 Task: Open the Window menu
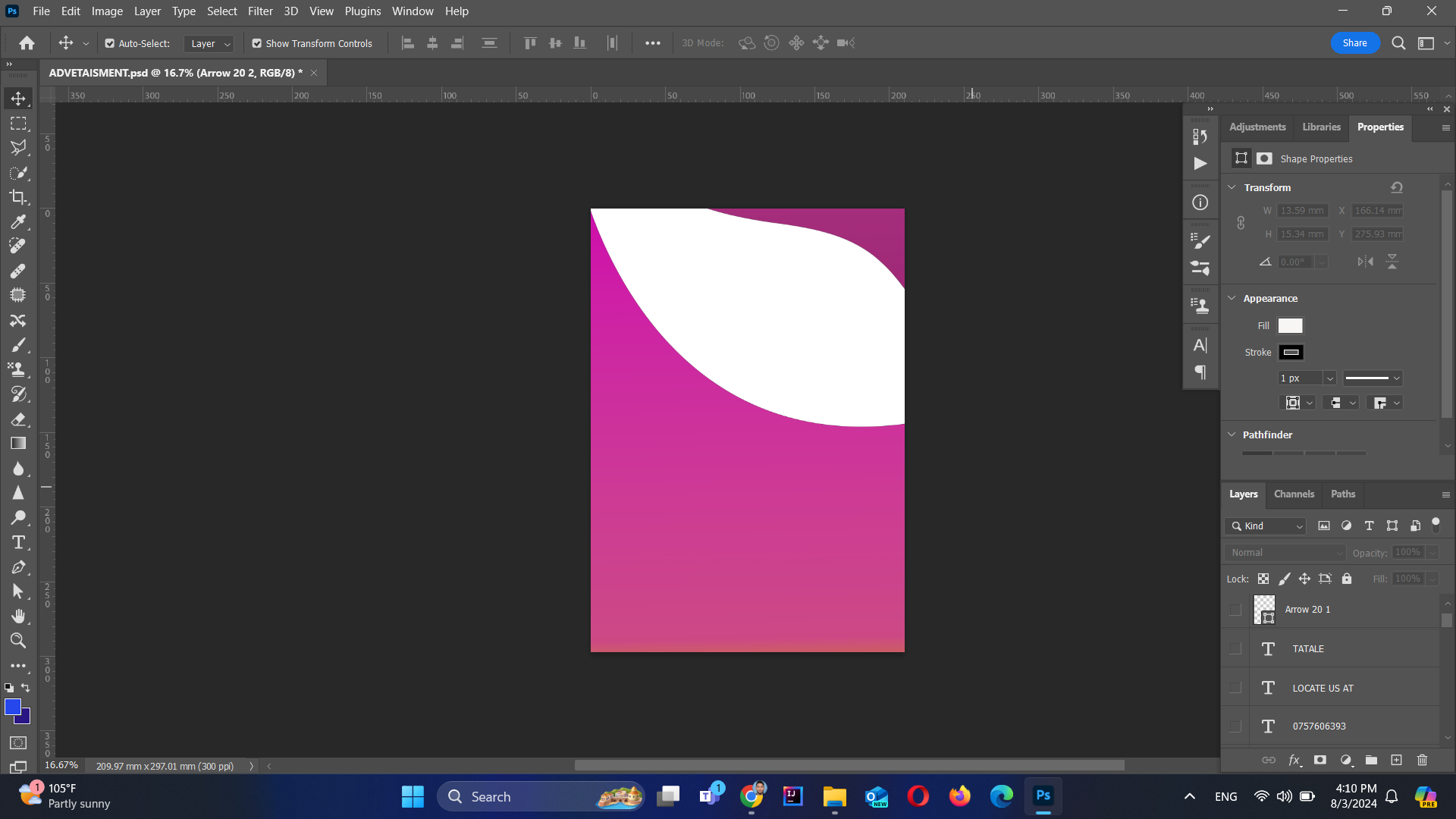tap(413, 11)
